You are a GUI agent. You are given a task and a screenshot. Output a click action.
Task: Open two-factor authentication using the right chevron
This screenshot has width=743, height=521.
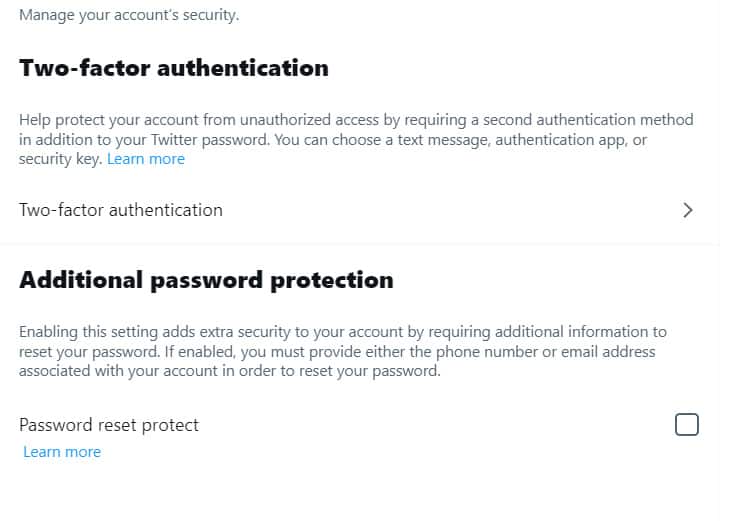[687, 210]
